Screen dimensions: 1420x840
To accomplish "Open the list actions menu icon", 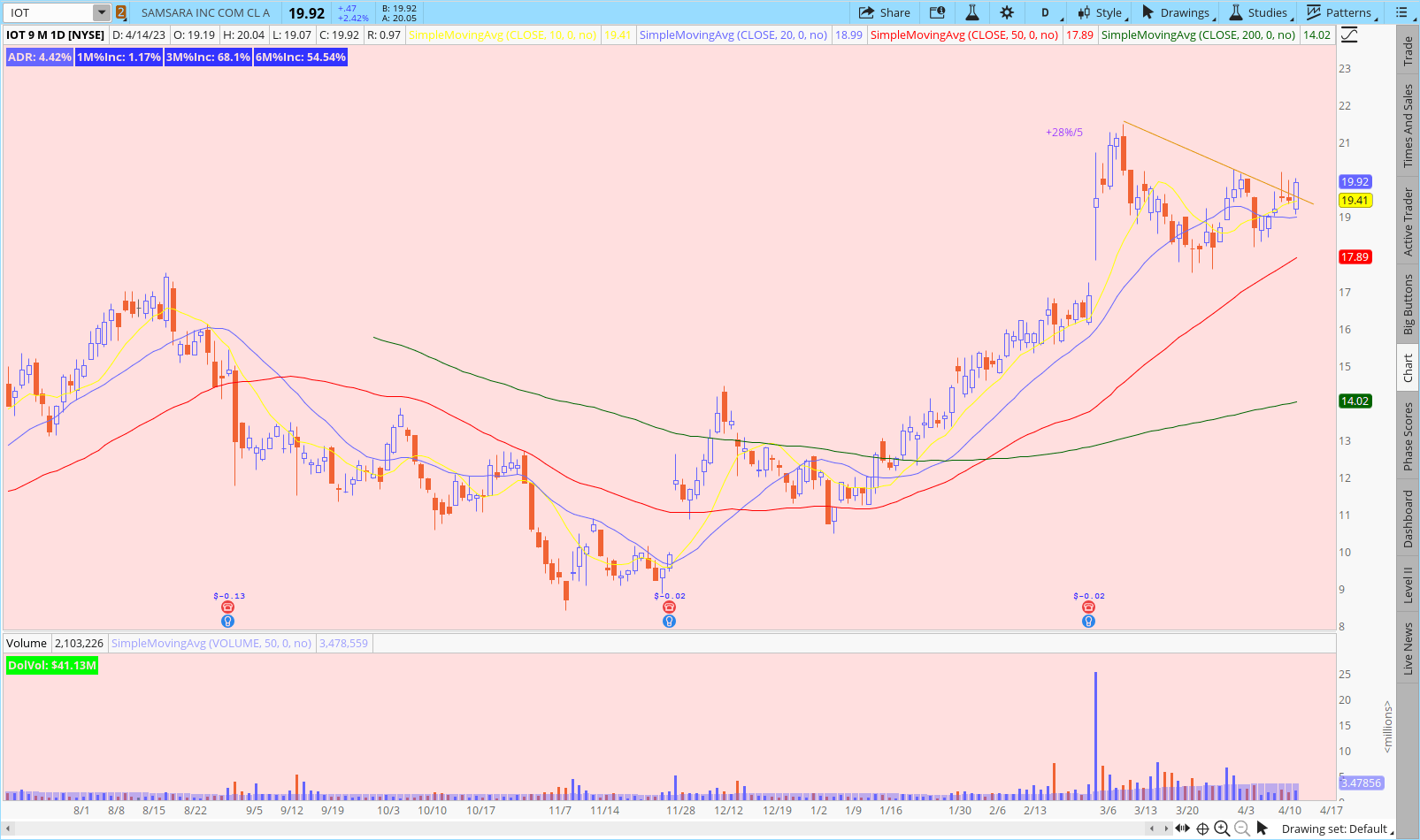I will point(1401,12).
